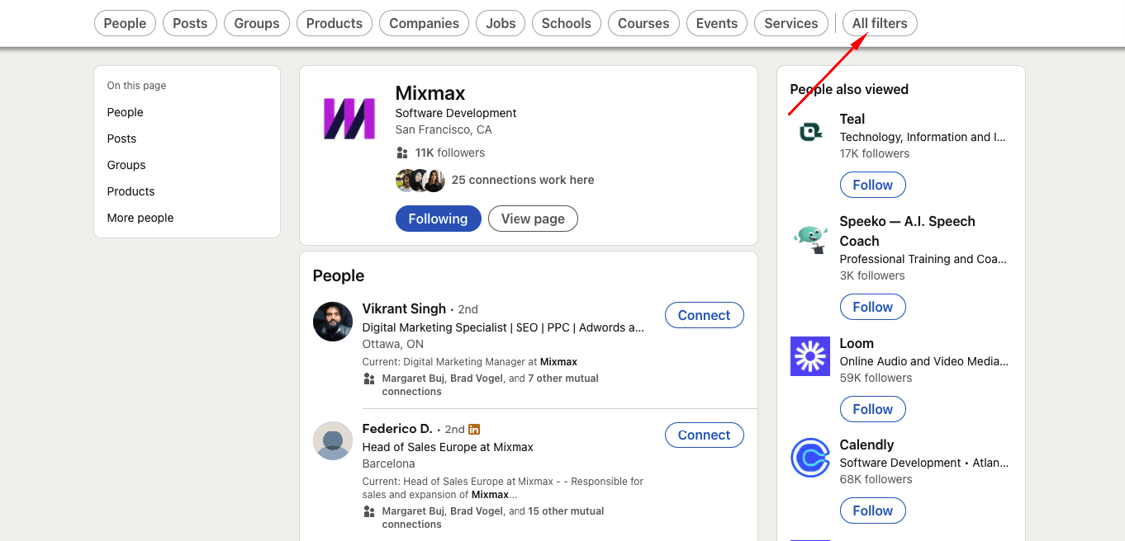The image size is (1125, 541).
Task: Open the Loom logo icon
Action: [810, 356]
